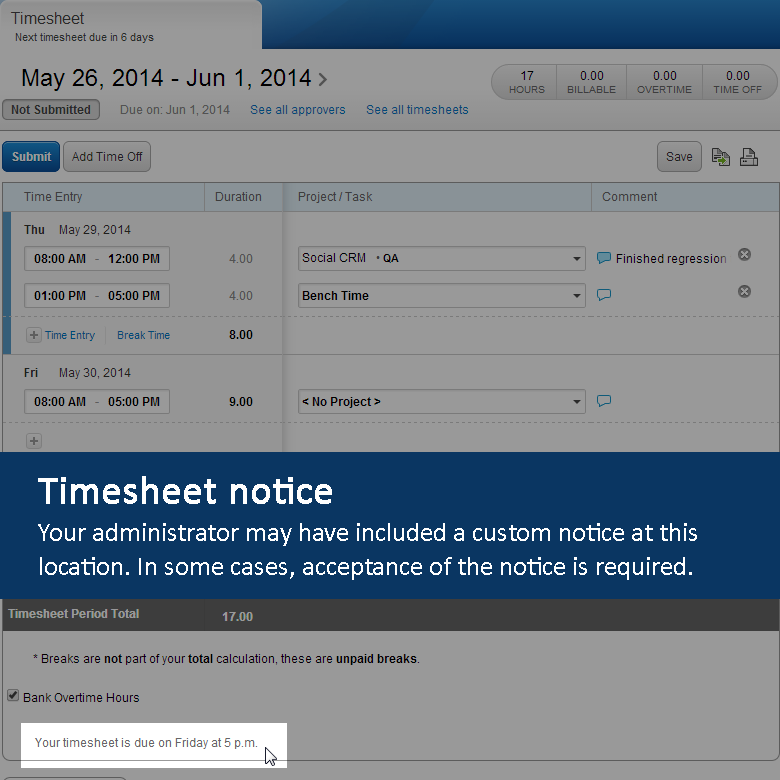This screenshot has width=780, height=780.
Task: Open the No Project dropdown
Action: [441, 401]
